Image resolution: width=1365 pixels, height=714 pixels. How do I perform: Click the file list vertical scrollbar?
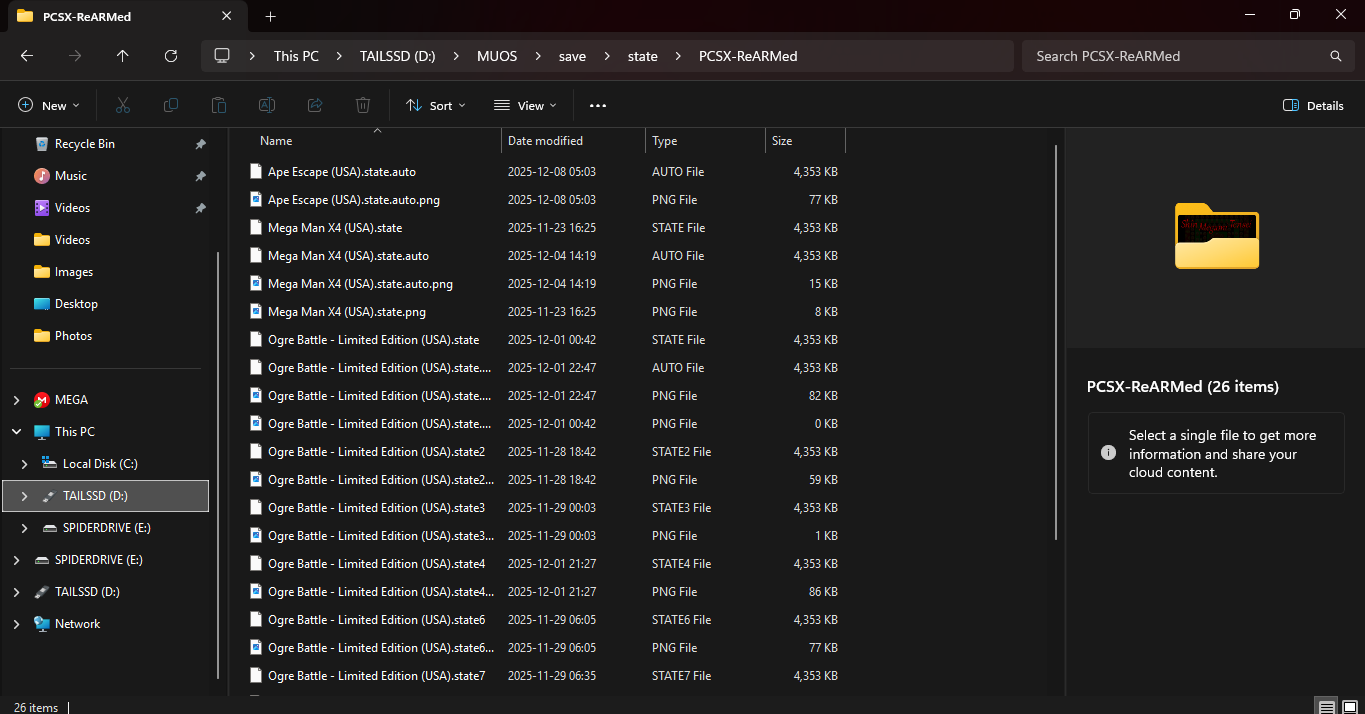point(1056,340)
